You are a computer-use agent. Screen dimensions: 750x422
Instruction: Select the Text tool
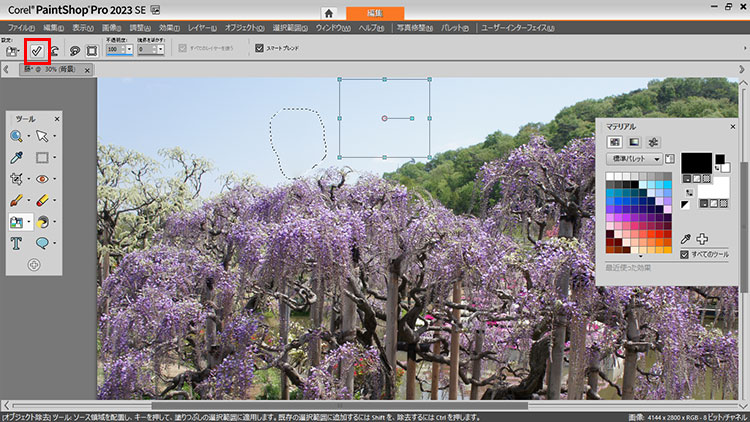click(16, 243)
